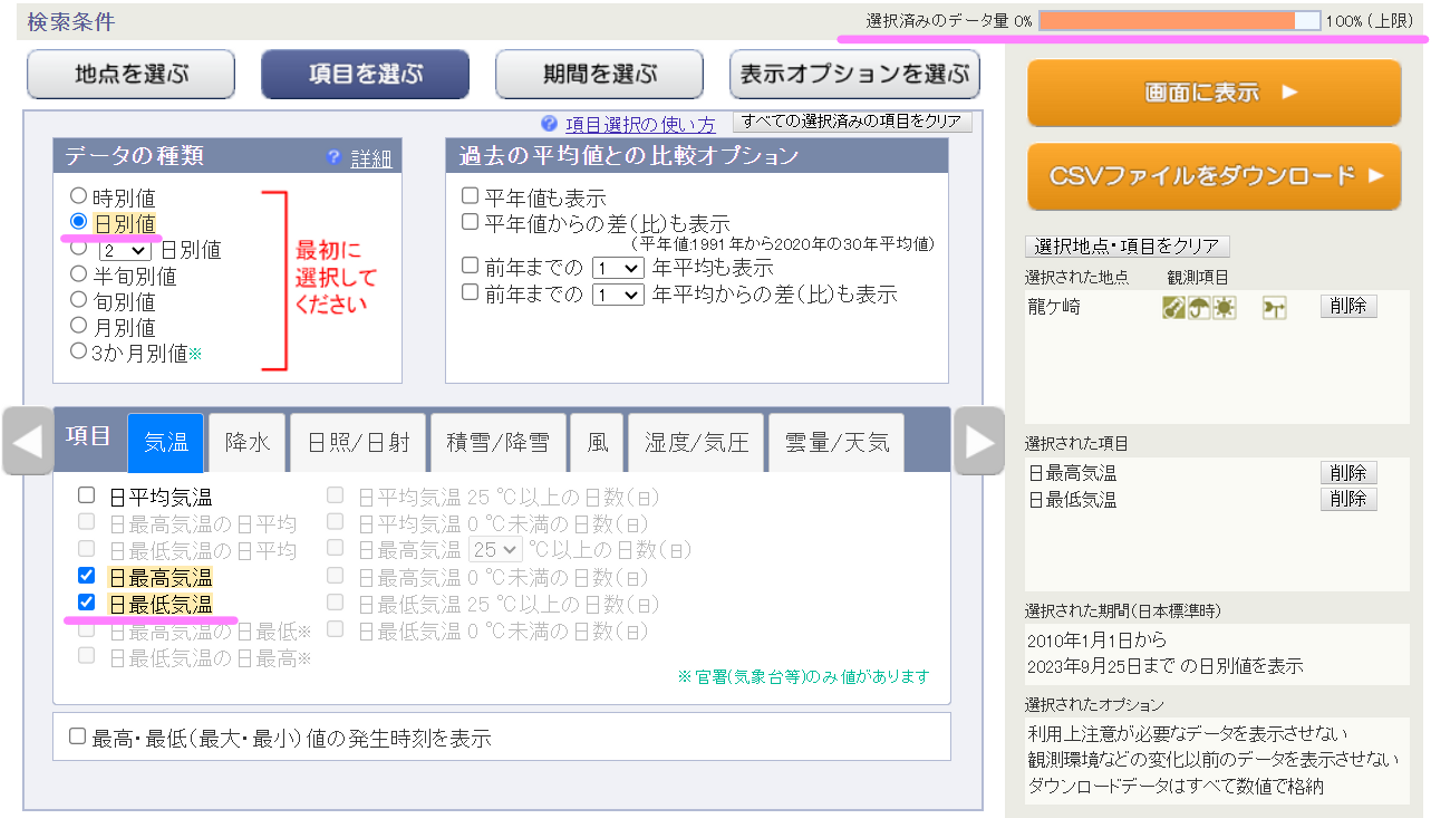The image size is (1440, 818).
Task: Open the years dropdown for 年平均も表示
Action: (617, 268)
